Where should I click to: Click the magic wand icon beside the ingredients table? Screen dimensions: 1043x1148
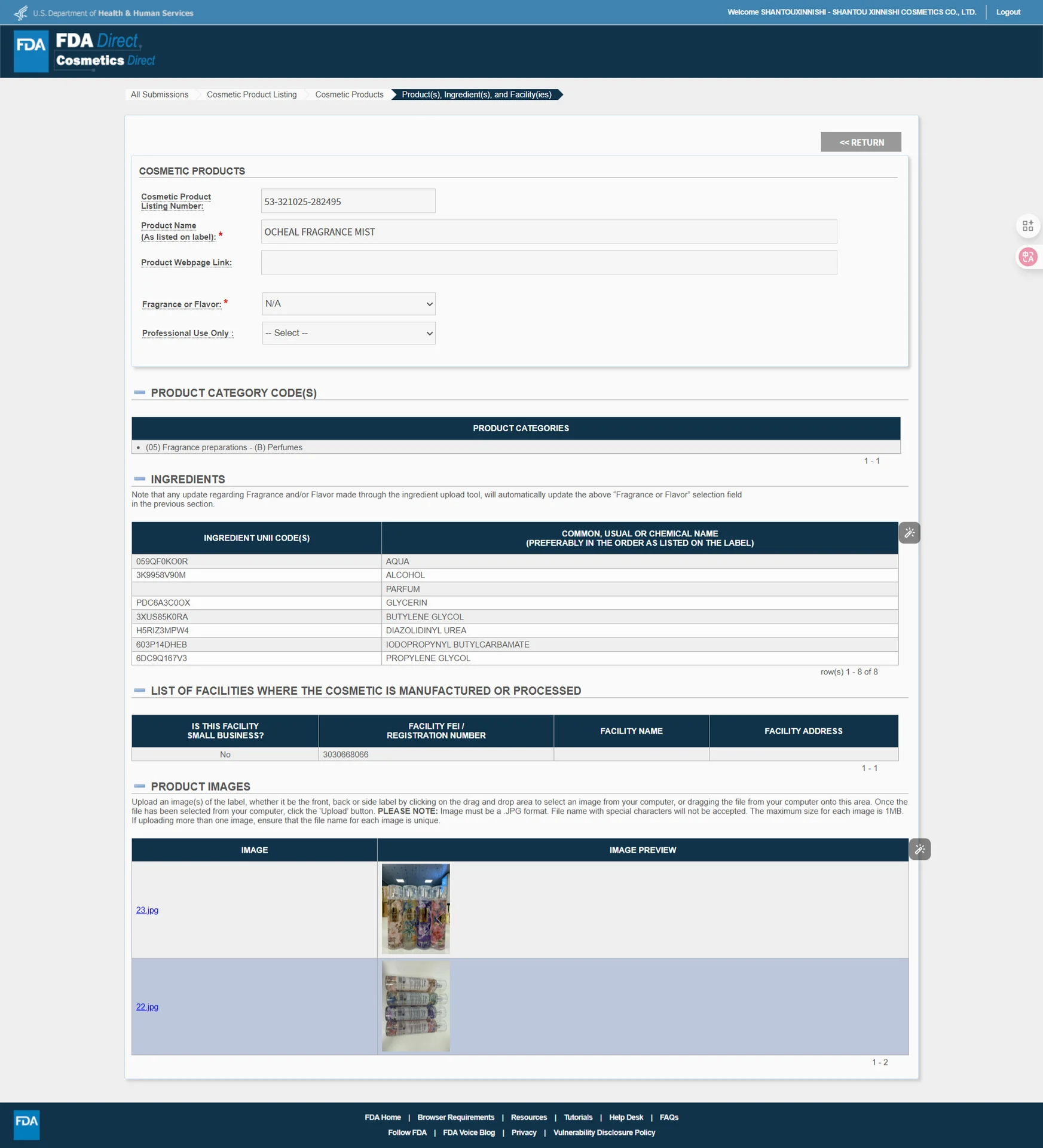click(x=909, y=533)
